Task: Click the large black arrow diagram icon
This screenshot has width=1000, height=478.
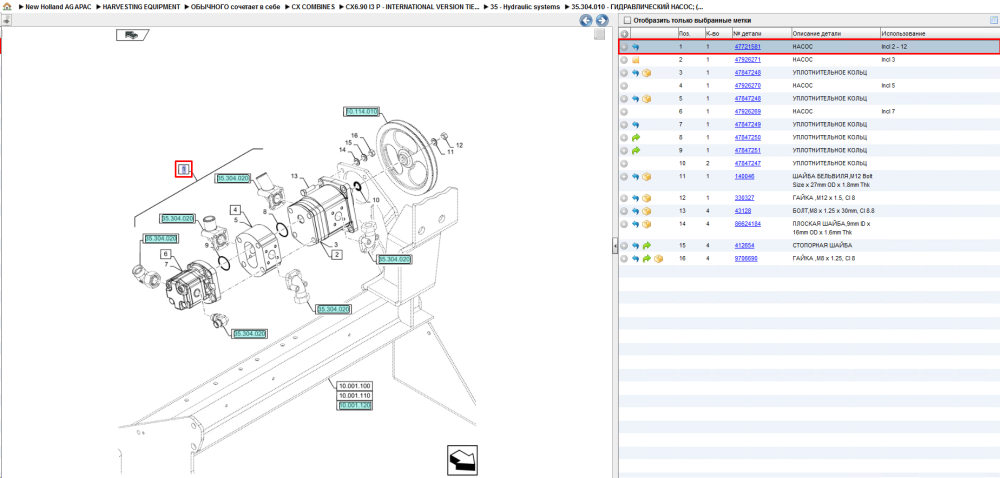Action: click(x=462, y=459)
